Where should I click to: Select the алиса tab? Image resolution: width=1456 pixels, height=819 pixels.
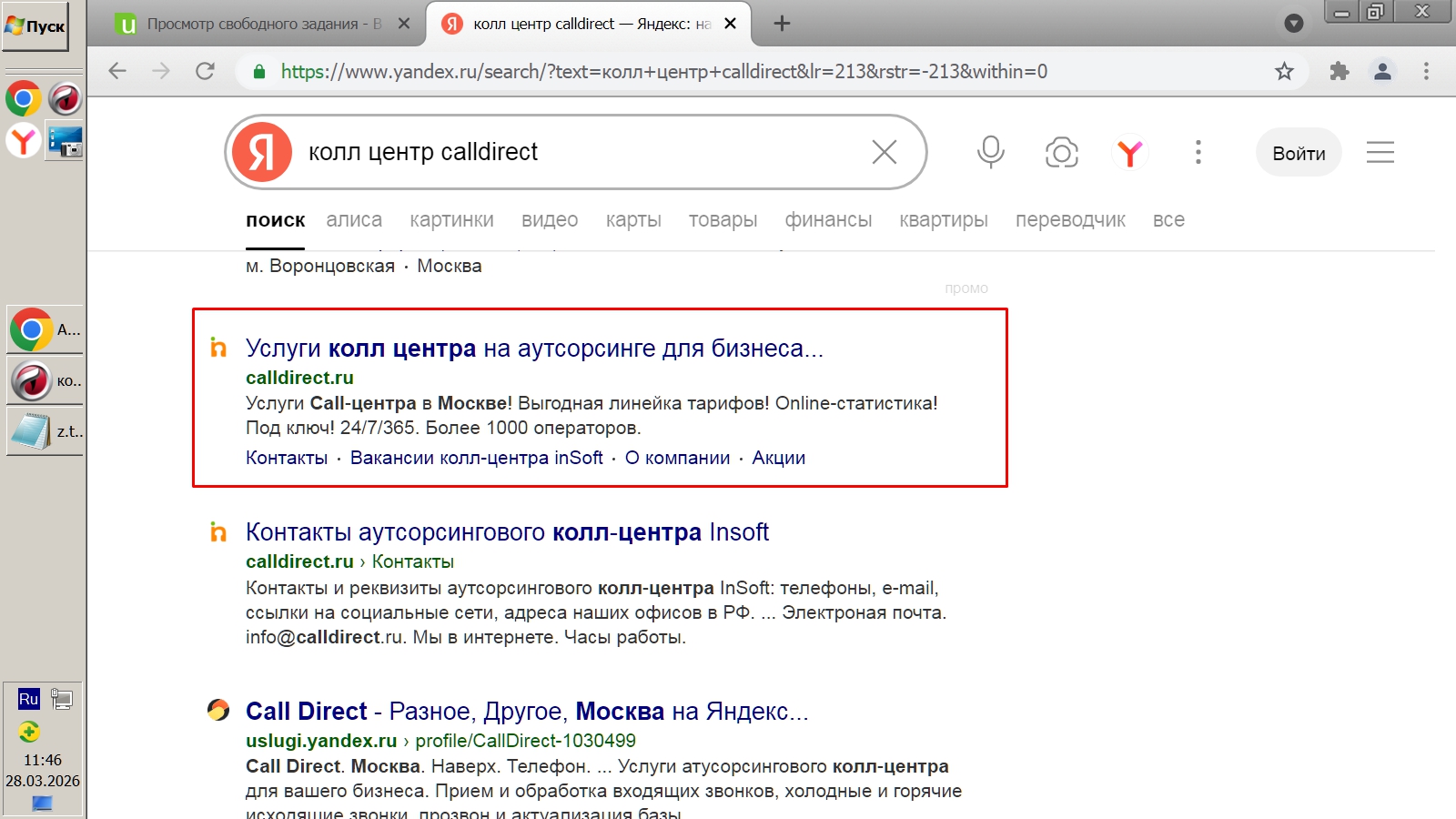pyautogui.click(x=354, y=220)
